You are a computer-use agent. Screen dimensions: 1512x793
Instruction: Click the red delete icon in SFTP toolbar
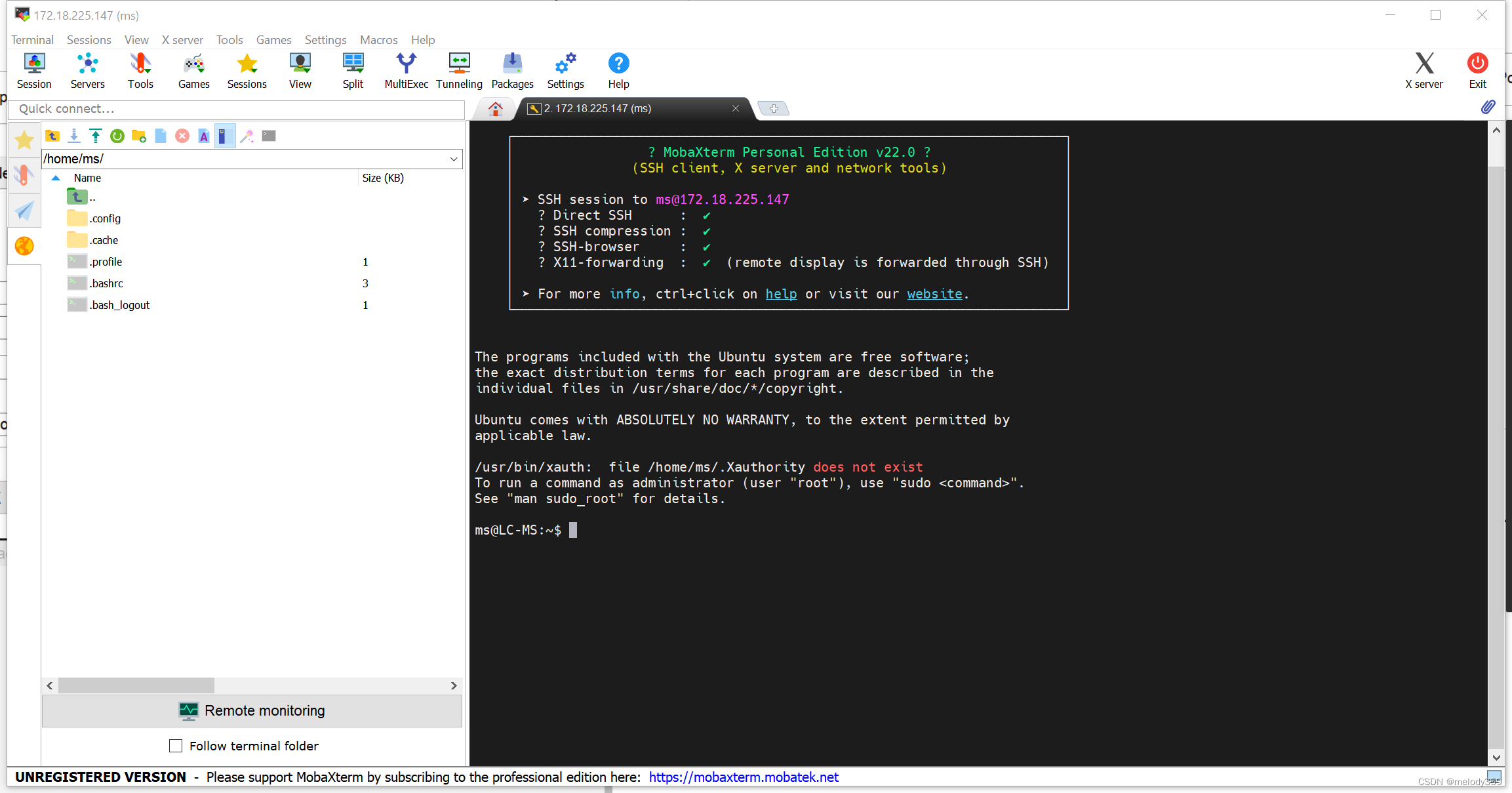click(x=182, y=136)
